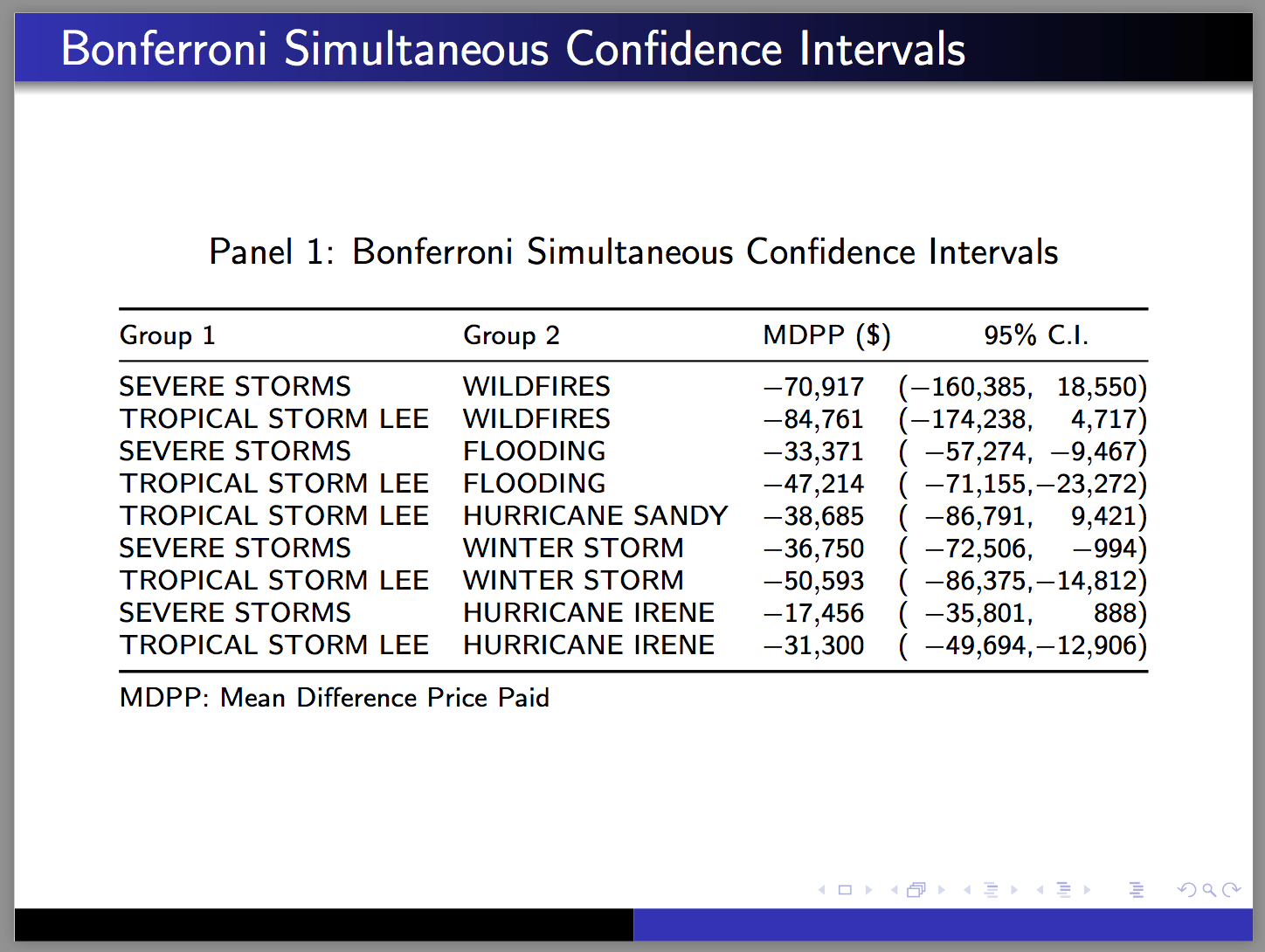Click the section lines navigation icon
This screenshot has height=952, width=1265.
pyautogui.click(x=1063, y=890)
